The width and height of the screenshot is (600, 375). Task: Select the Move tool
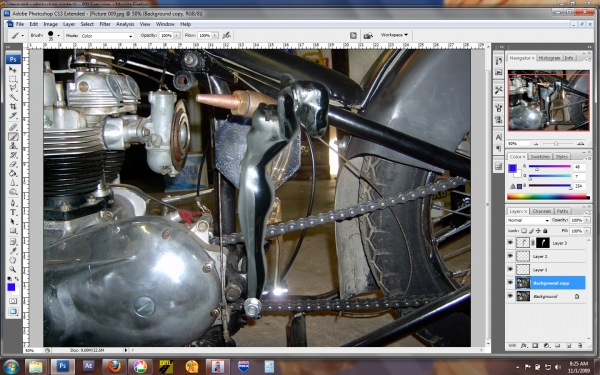13,70
